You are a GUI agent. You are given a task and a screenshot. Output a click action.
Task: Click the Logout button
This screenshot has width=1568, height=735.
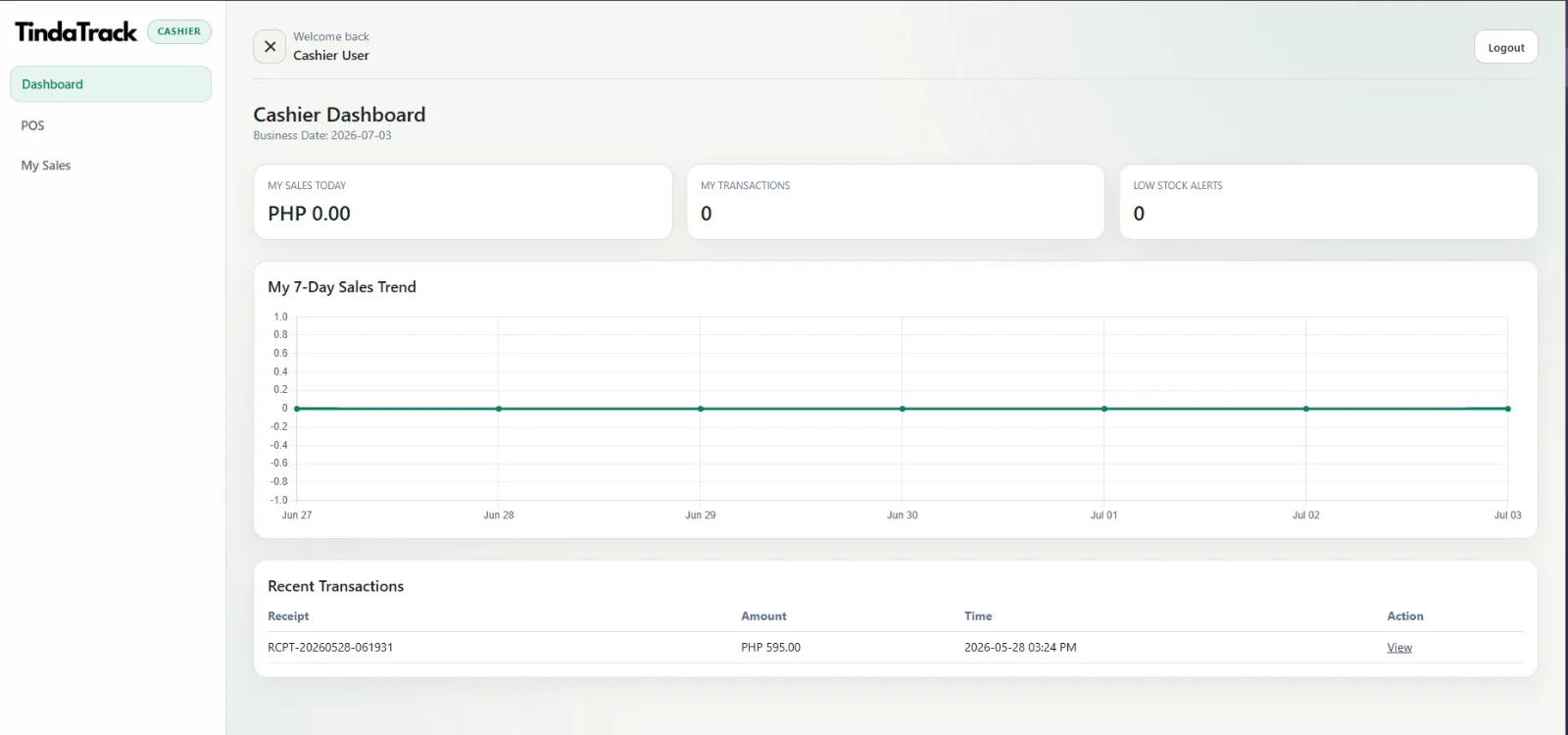(x=1505, y=47)
